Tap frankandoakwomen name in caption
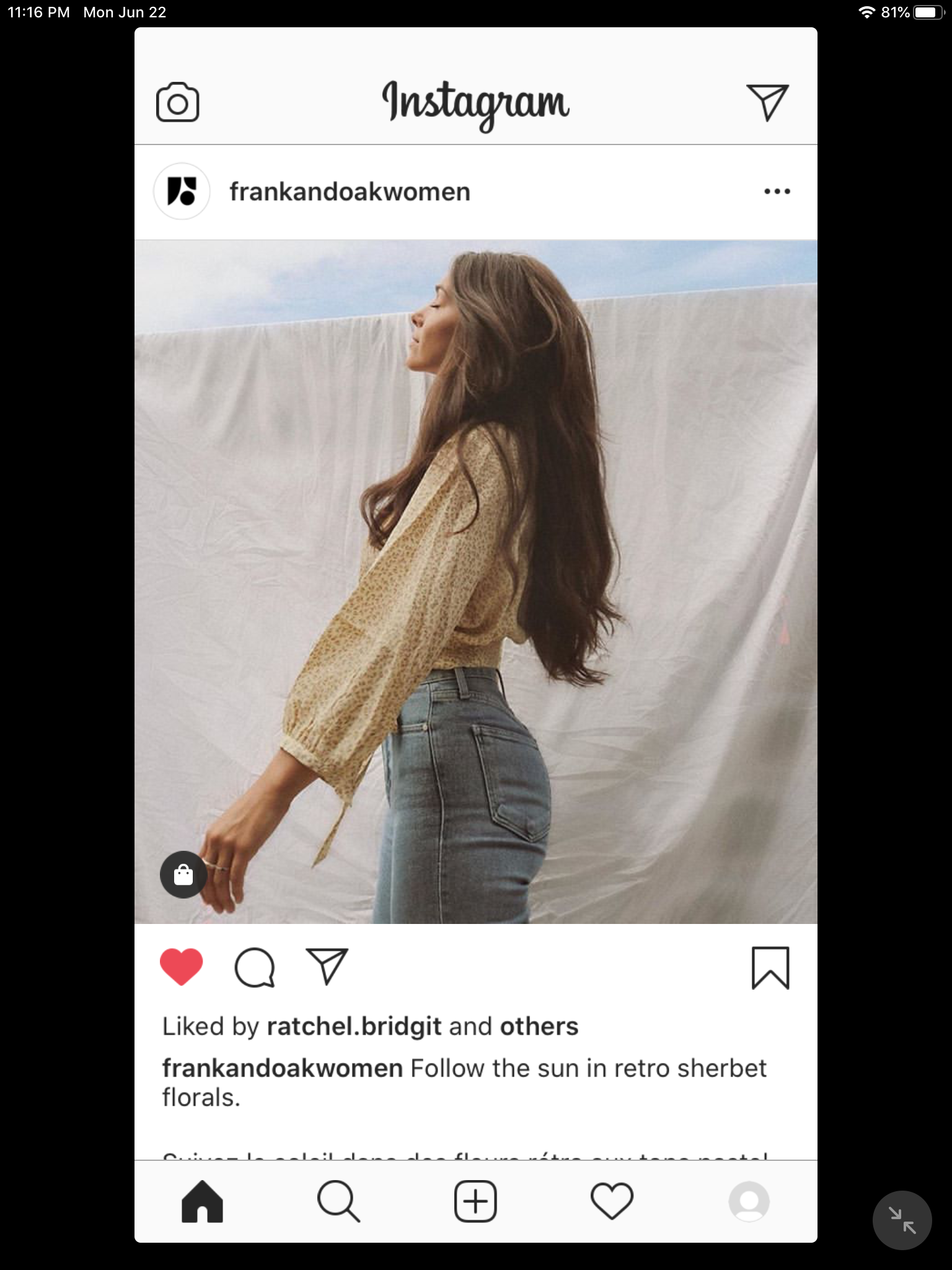 tap(283, 1068)
